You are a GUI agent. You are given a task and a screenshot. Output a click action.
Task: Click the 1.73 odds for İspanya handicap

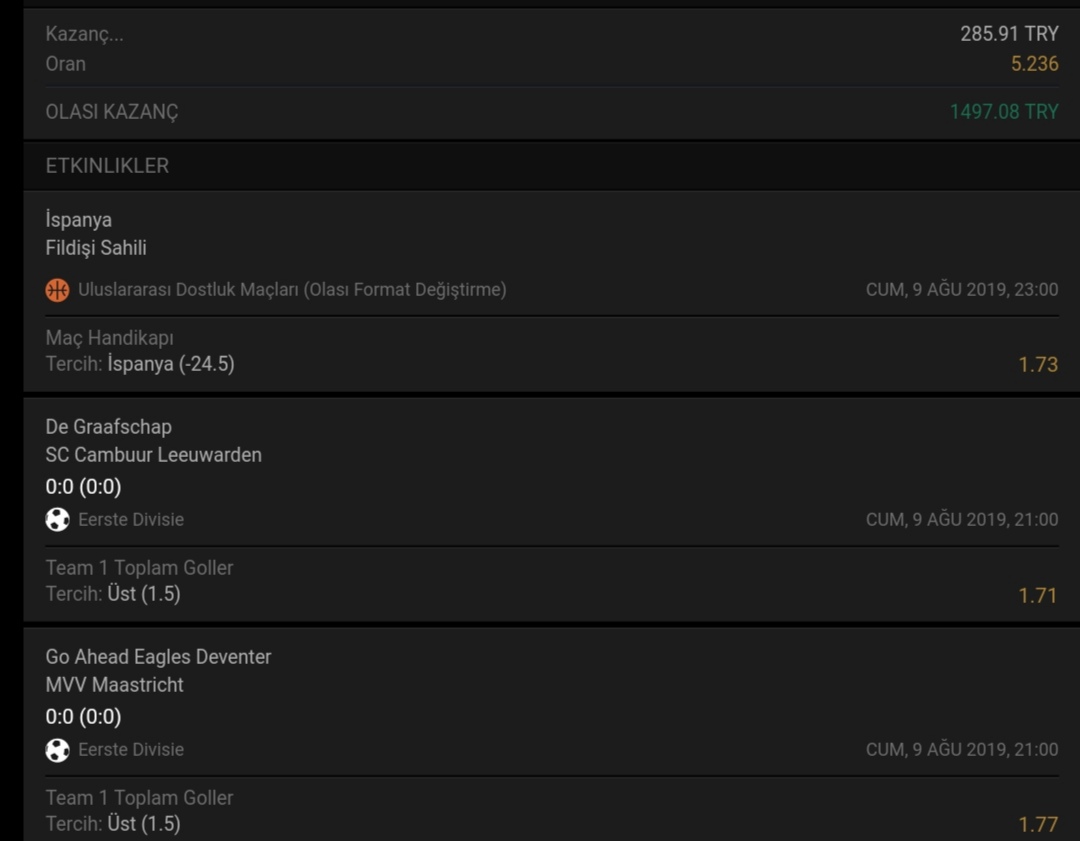point(1037,365)
